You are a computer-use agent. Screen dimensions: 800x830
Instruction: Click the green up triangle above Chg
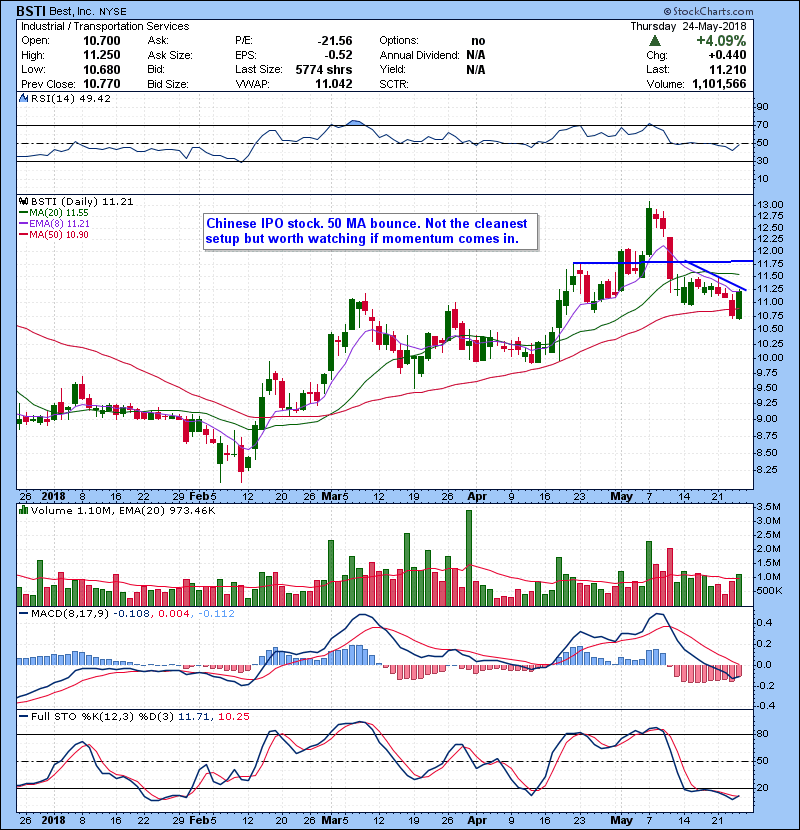[x=655, y=41]
